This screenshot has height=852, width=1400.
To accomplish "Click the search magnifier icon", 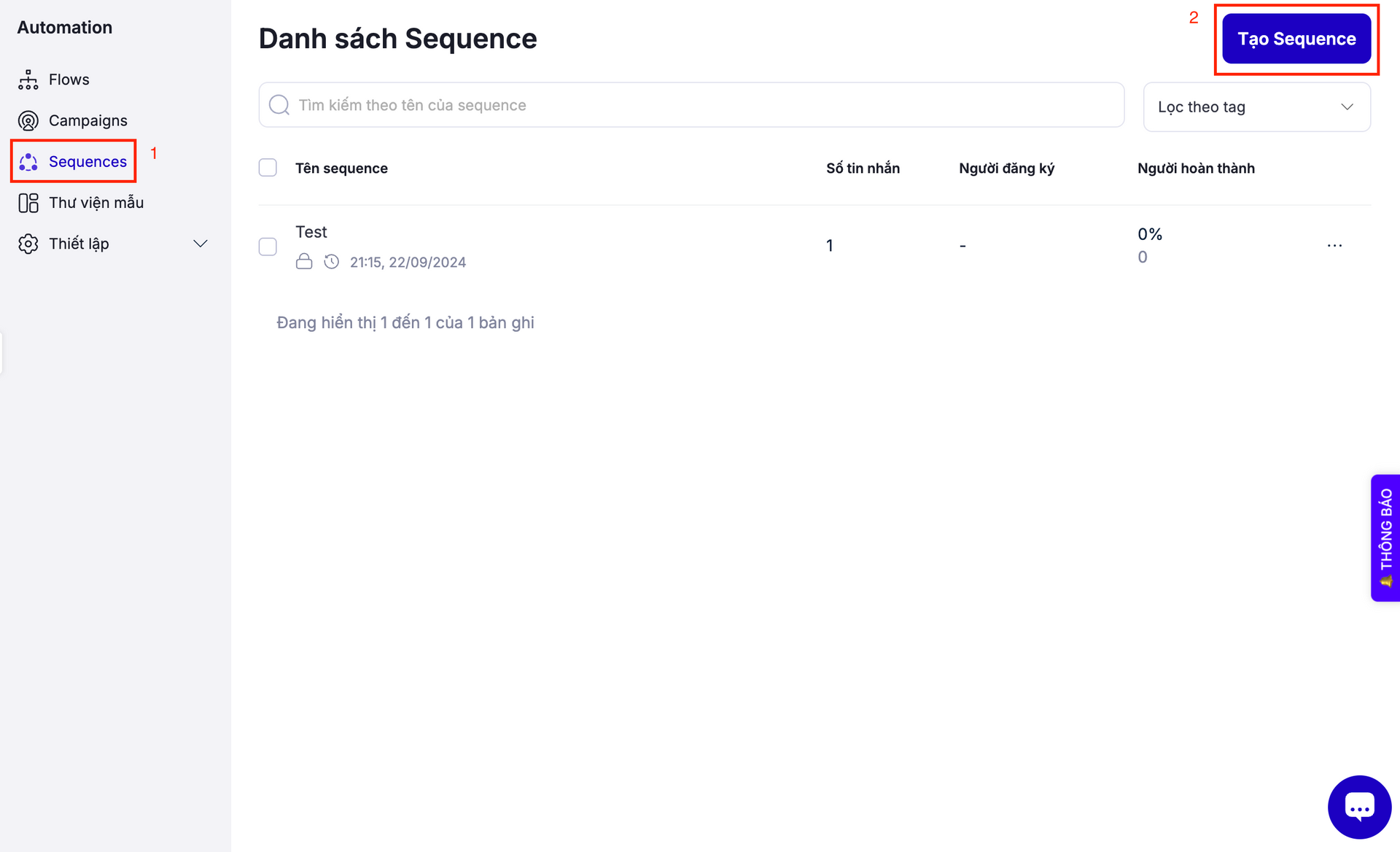I will [x=279, y=105].
